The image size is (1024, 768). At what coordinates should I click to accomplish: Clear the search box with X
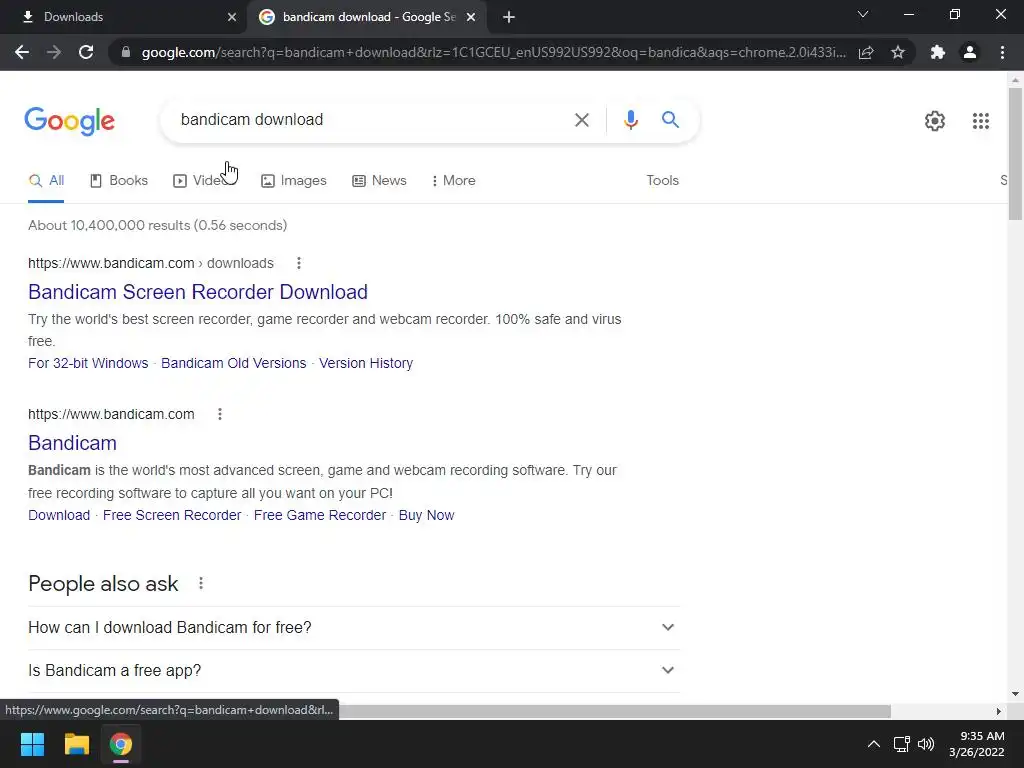[x=581, y=120]
